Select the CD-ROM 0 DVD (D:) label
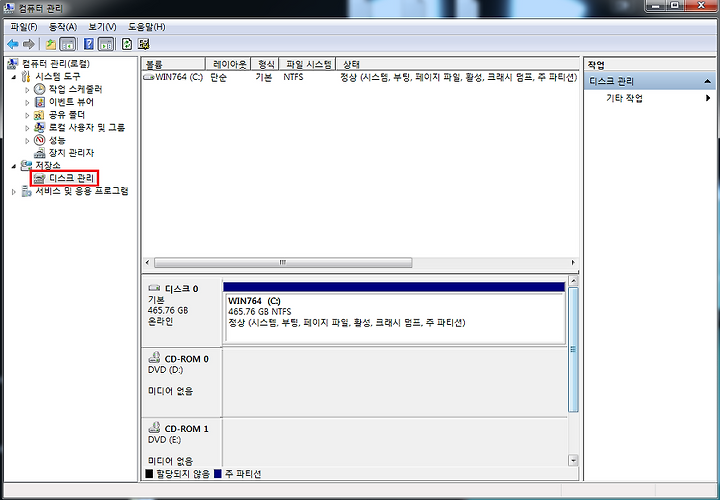The image size is (720, 500). click(182, 382)
